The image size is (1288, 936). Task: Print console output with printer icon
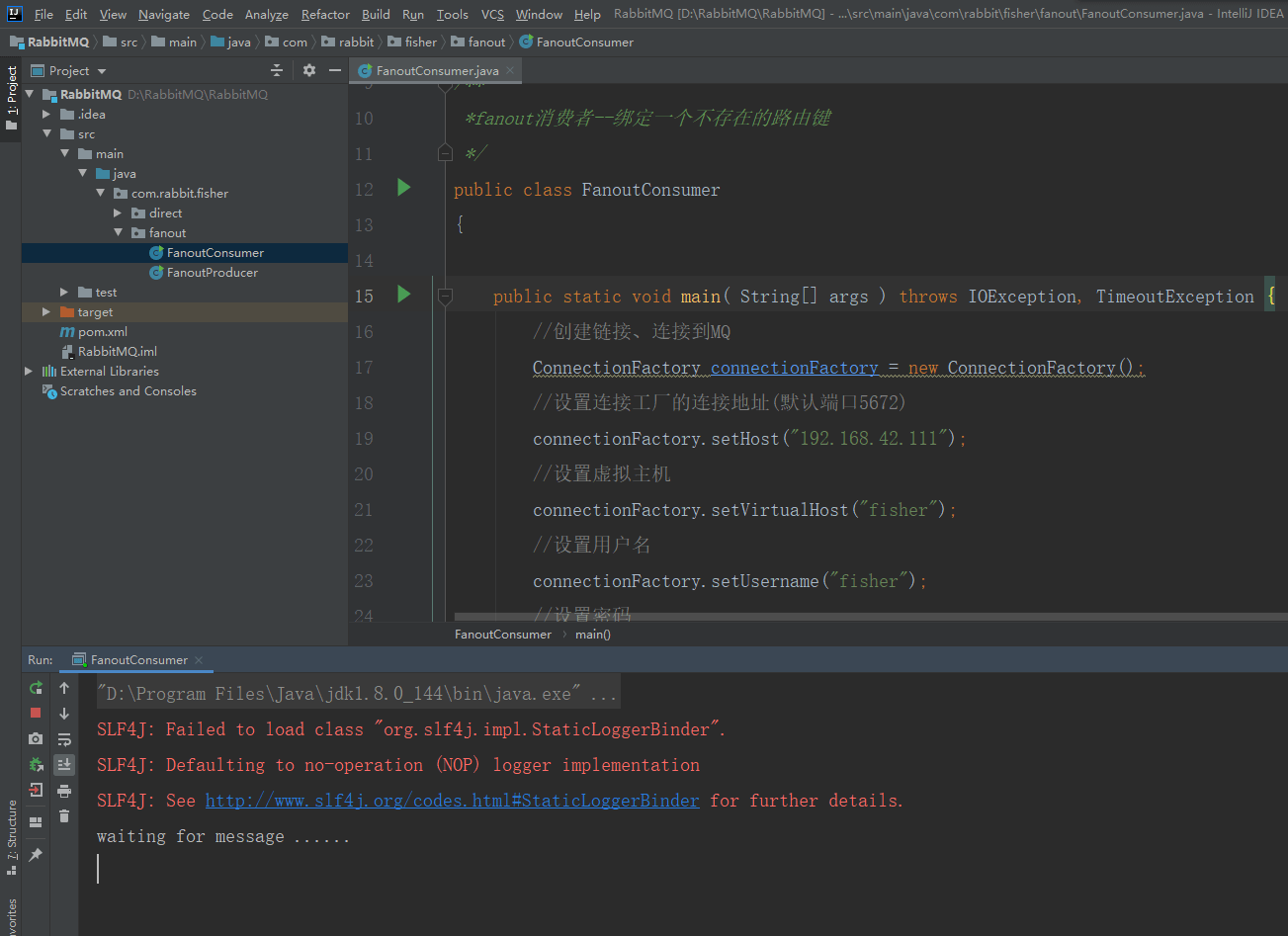coord(64,791)
